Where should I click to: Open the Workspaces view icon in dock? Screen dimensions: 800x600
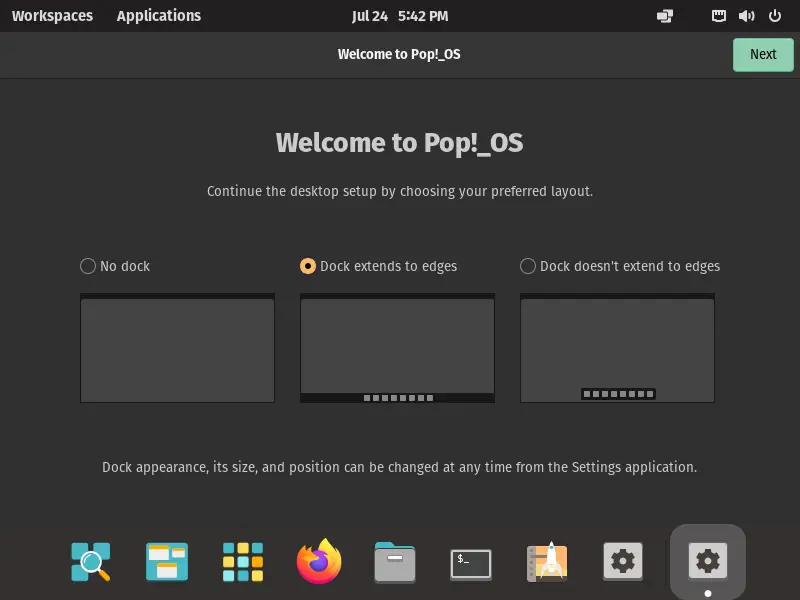[167, 562]
